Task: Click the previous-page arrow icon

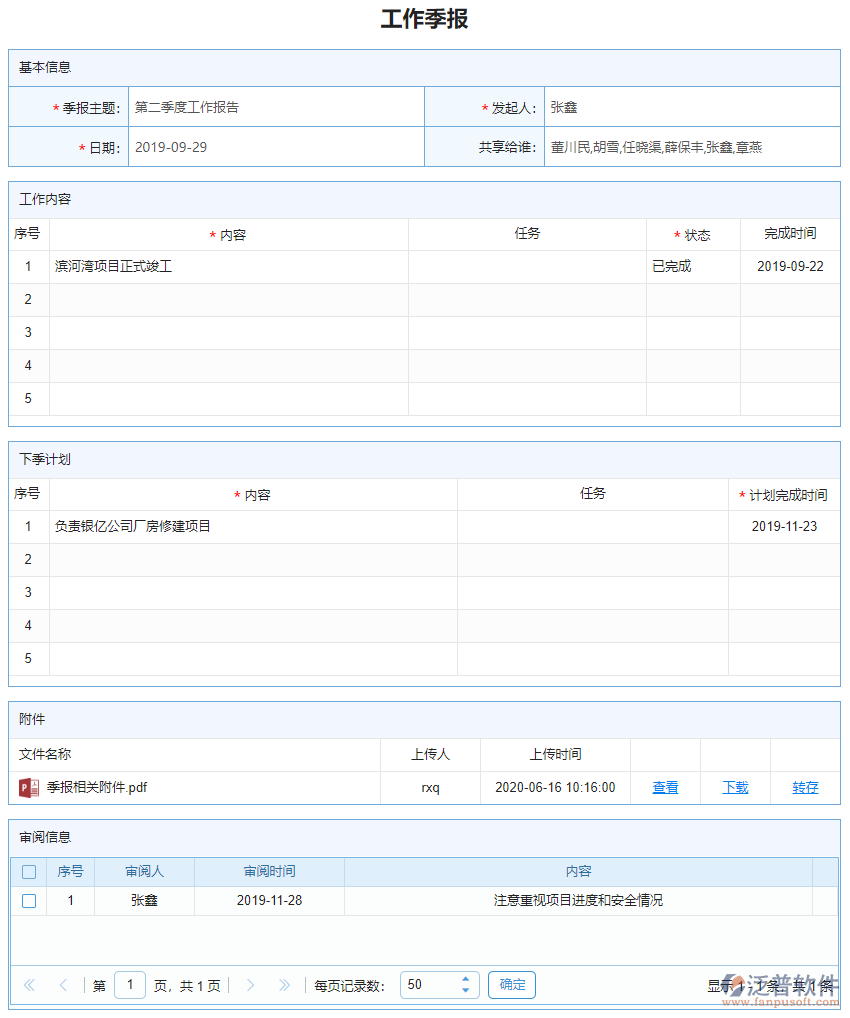Action: pos(63,985)
